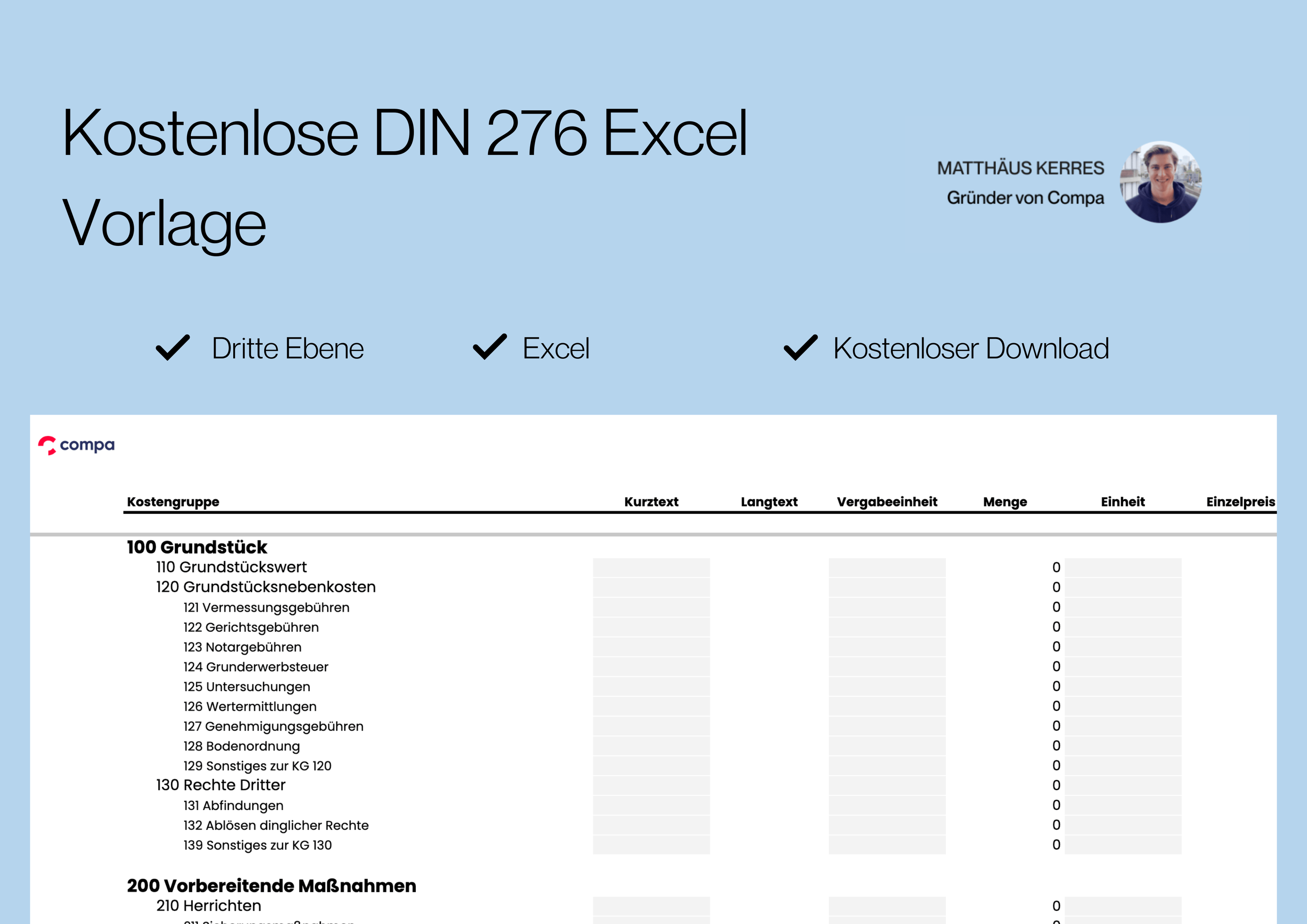This screenshot has width=1307, height=924.
Task: Select the Kostengruppe column header
Action: click(x=174, y=502)
